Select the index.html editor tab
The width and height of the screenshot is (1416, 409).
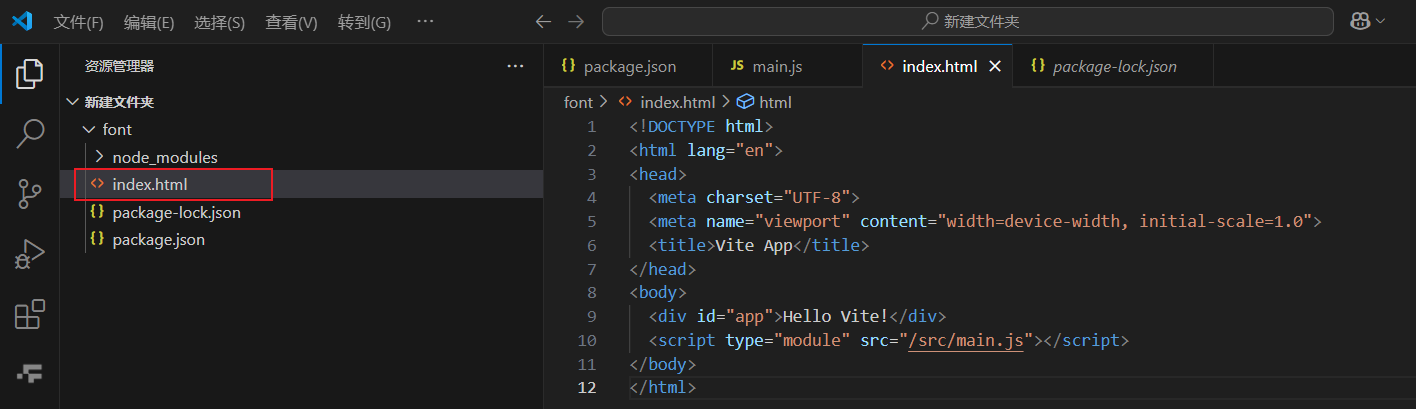pyautogui.click(x=938, y=66)
